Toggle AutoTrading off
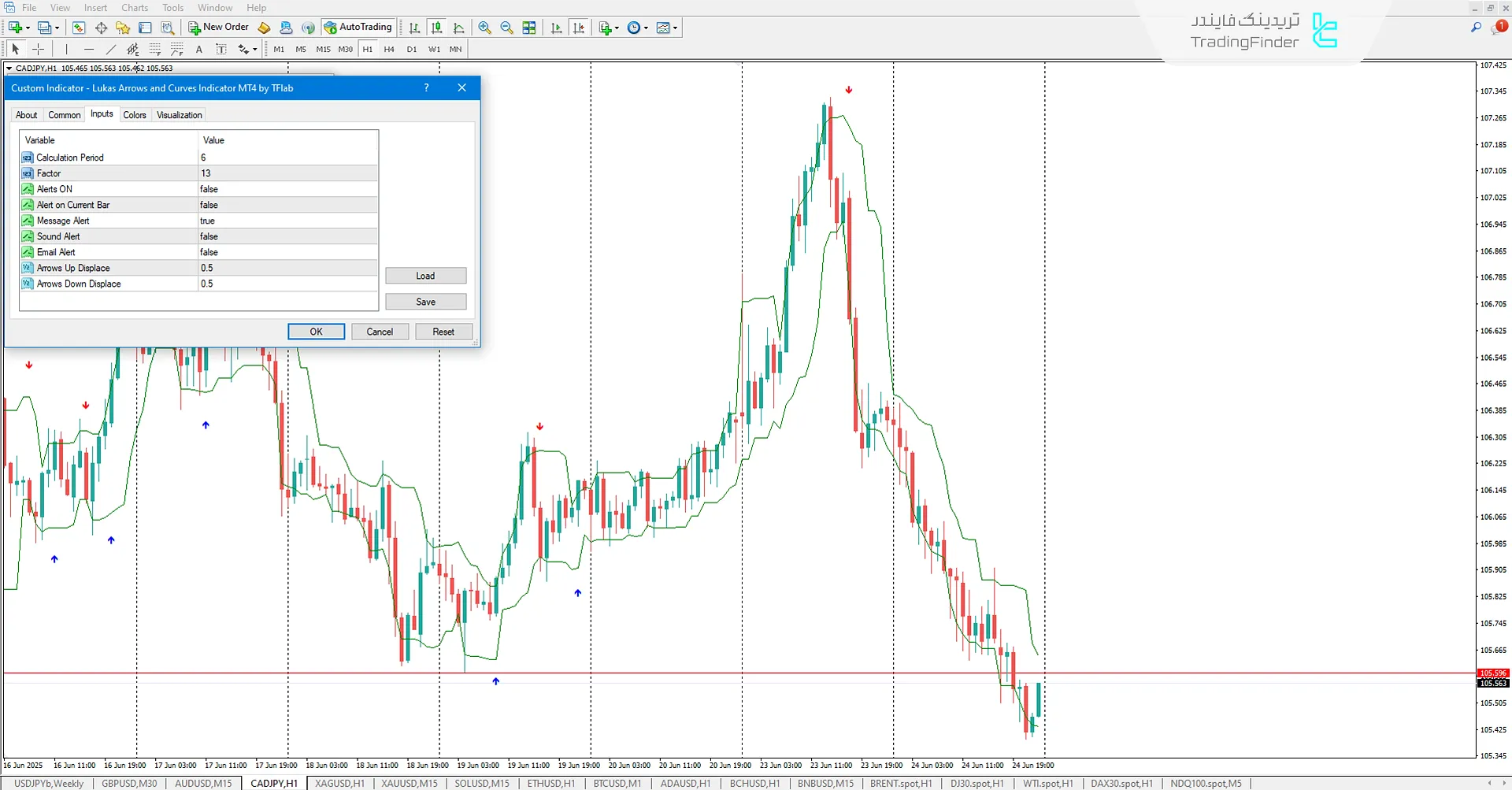Screen dimensions: 1512x790 coord(359,27)
